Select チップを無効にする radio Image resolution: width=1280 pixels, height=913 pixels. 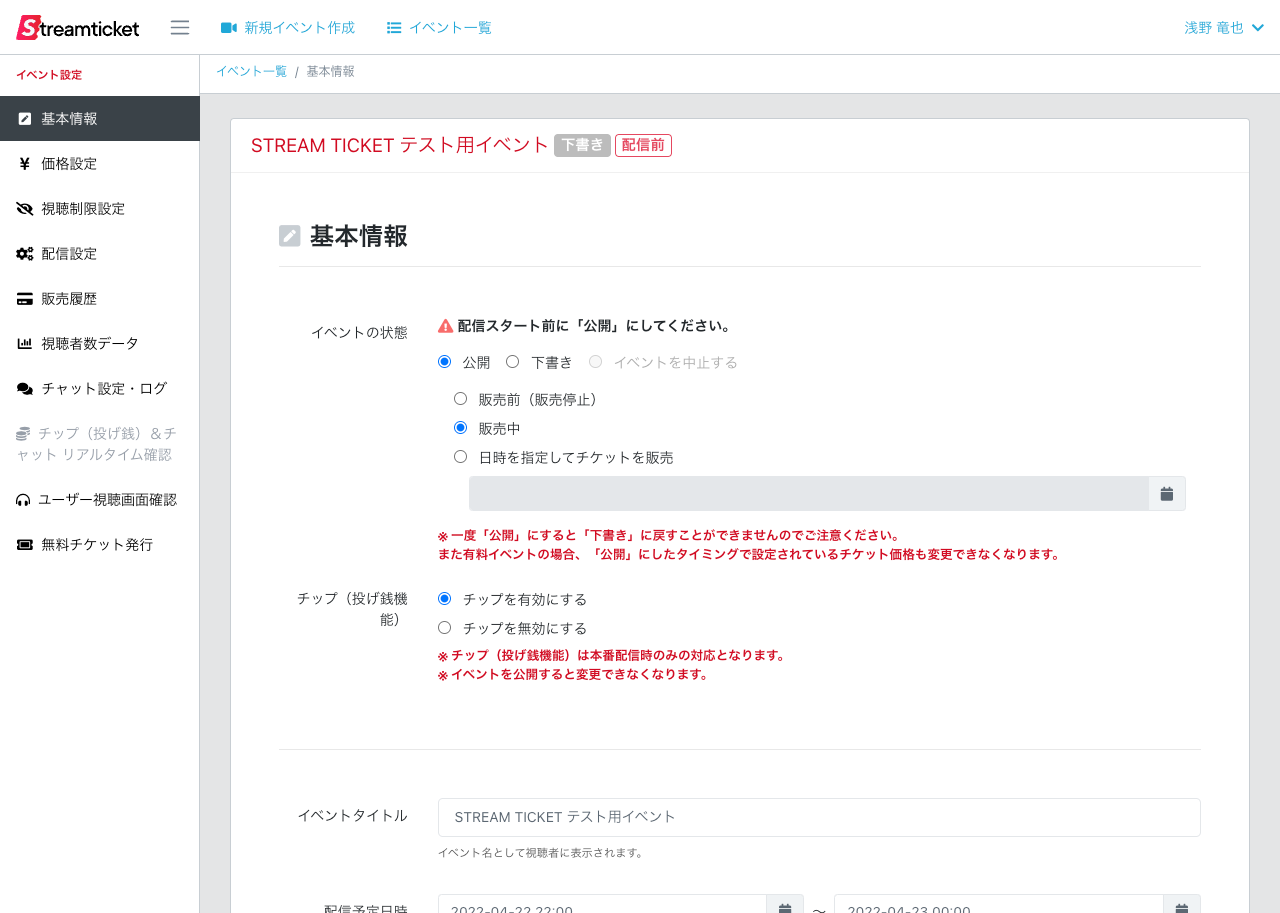pyautogui.click(x=444, y=628)
